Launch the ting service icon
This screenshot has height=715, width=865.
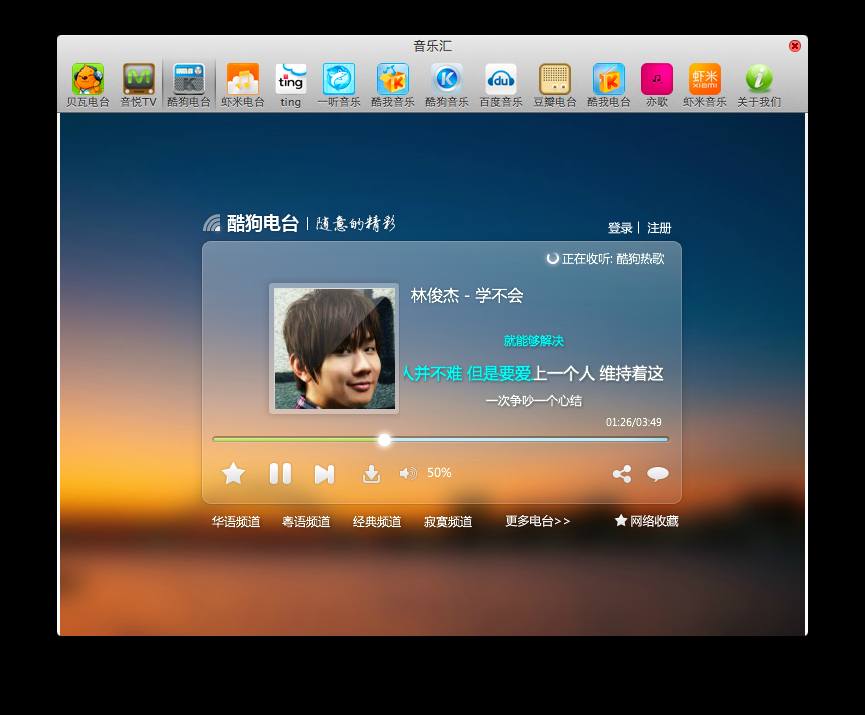[291, 86]
